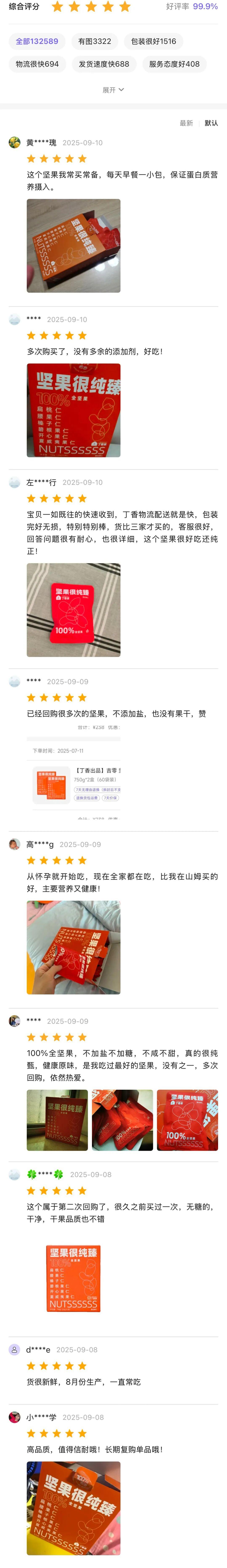Tap the five stars under 黄****瑰's review
Viewport: 227px width, 1568px height.
tap(57, 159)
